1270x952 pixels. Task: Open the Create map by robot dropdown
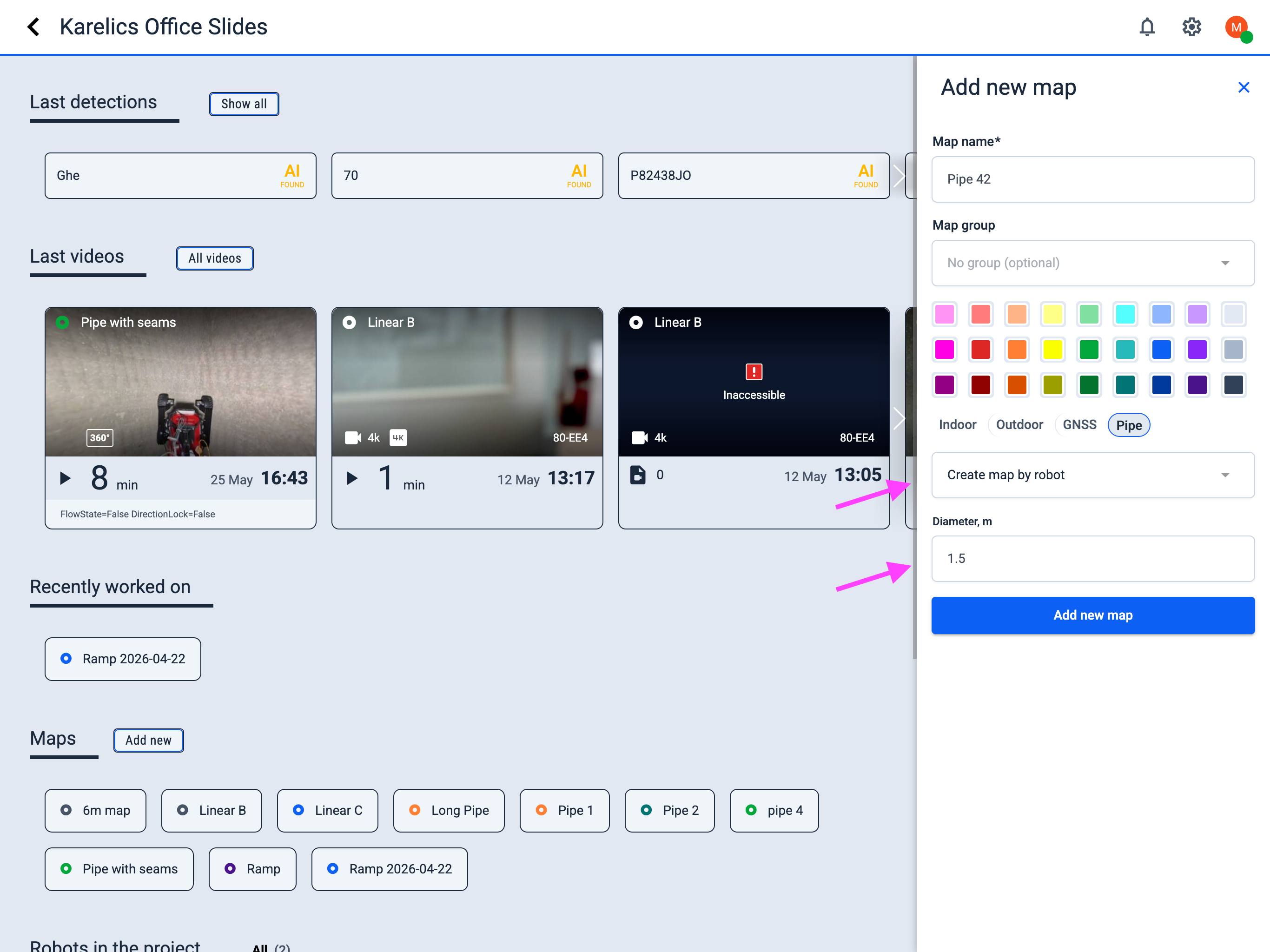point(1092,475)
